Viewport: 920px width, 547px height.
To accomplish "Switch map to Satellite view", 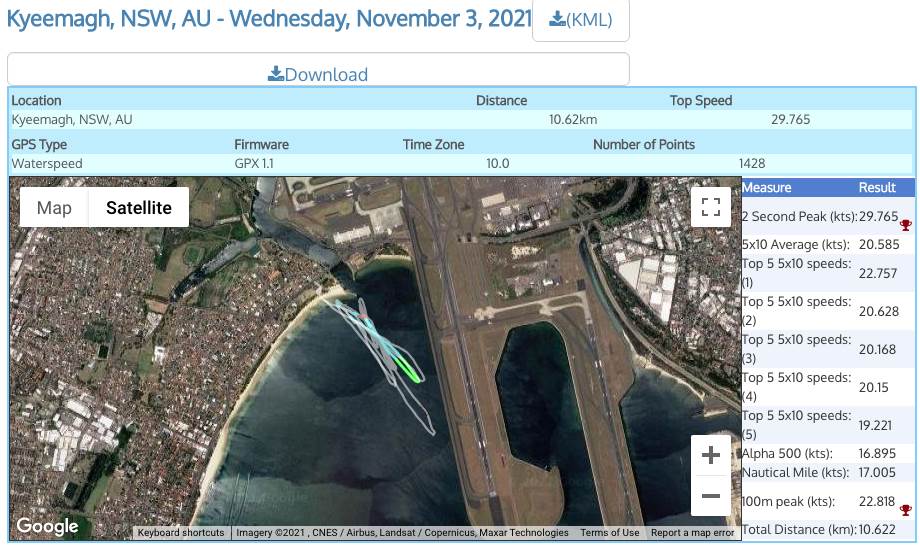I will click(139, 208).
